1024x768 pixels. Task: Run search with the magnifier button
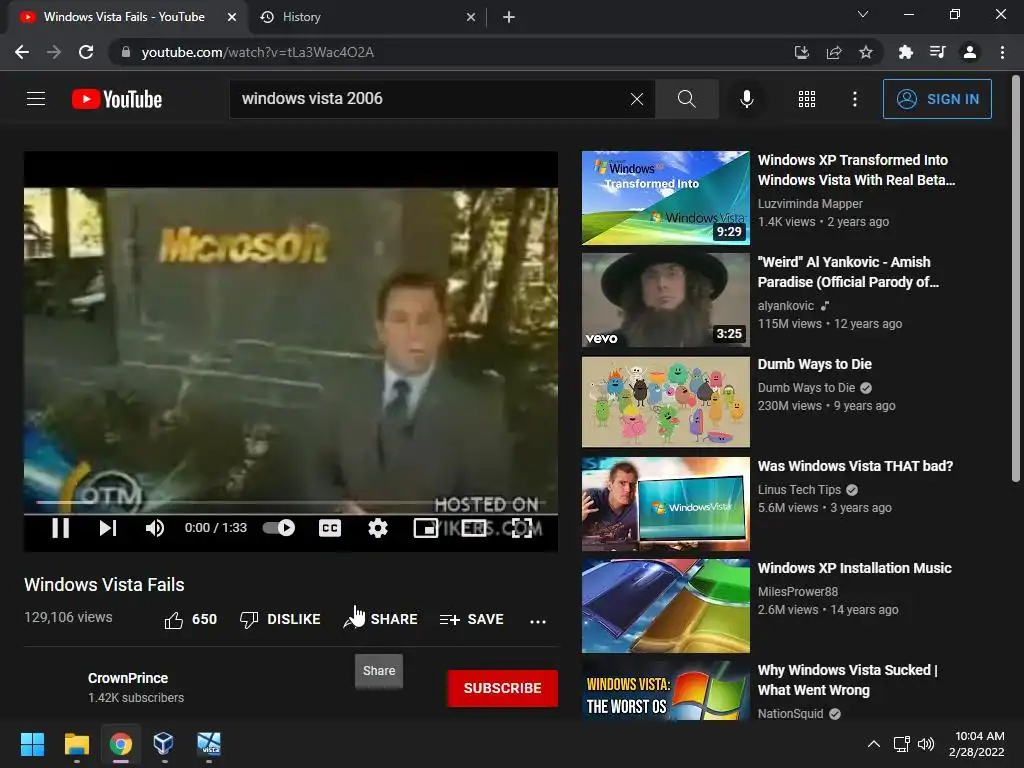tap(686, 99)
